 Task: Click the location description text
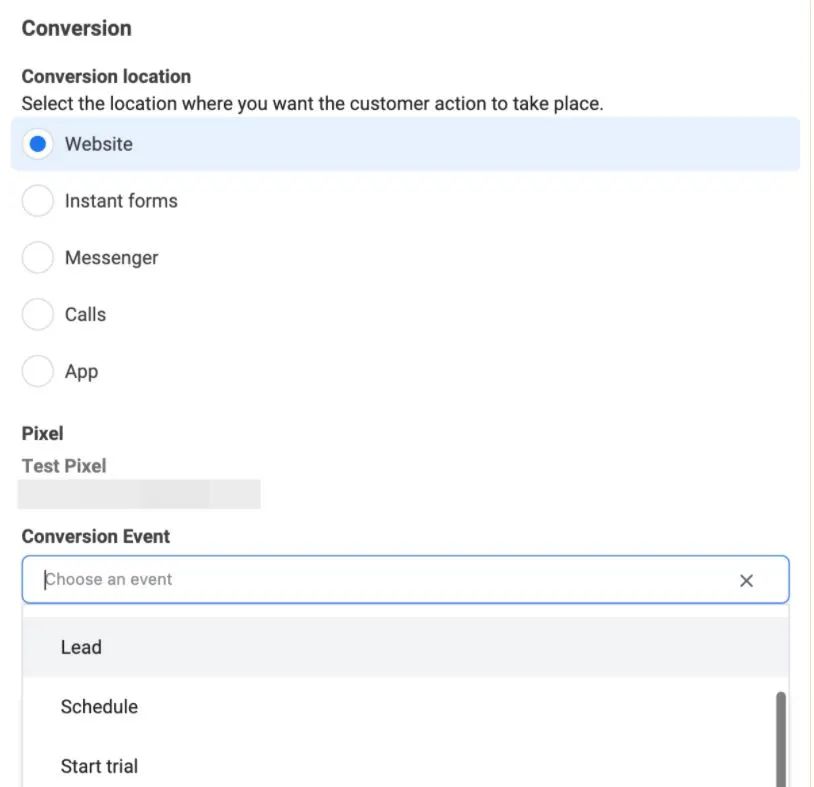312,103
